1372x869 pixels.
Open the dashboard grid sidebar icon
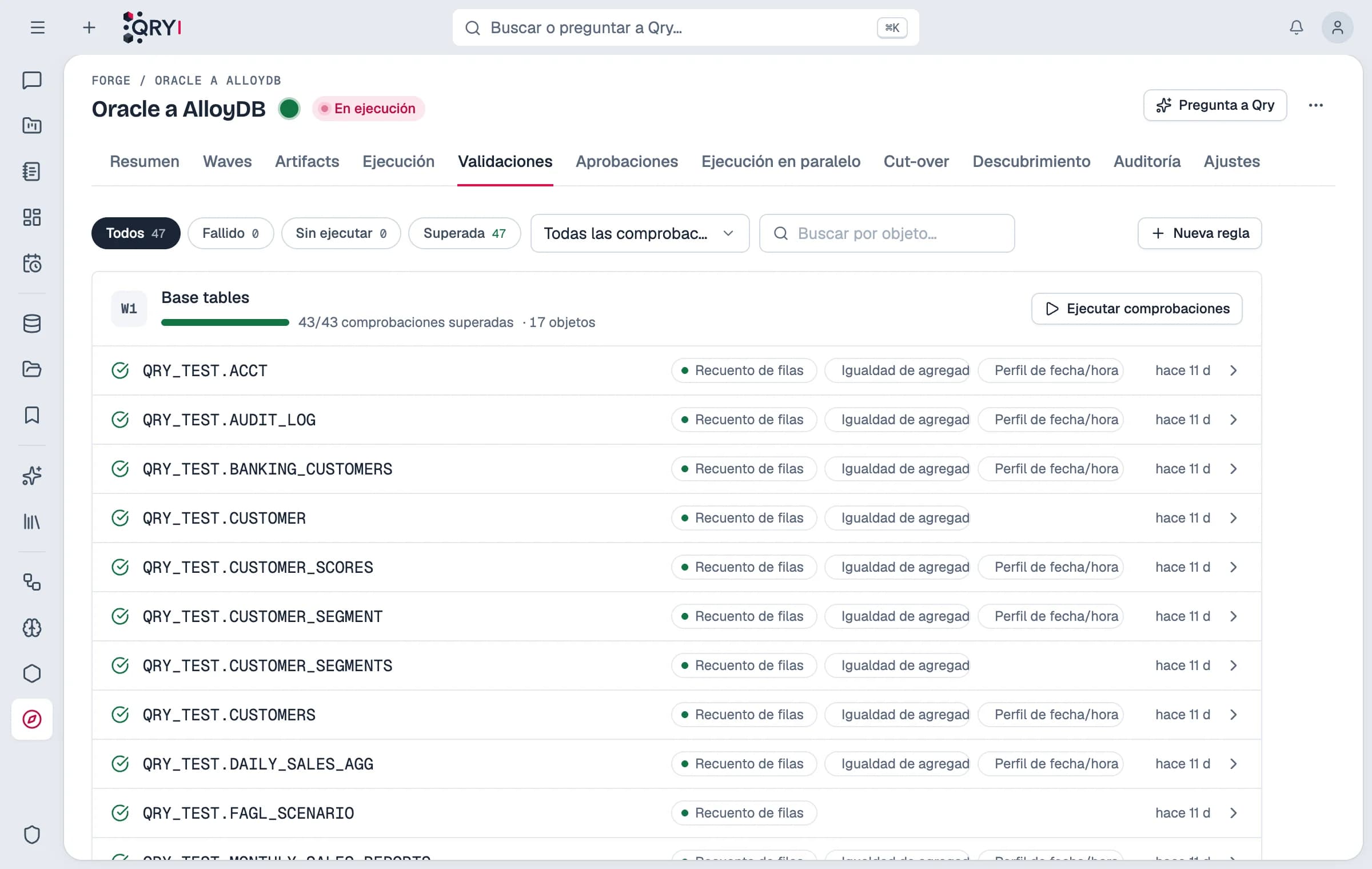(32, 217)
